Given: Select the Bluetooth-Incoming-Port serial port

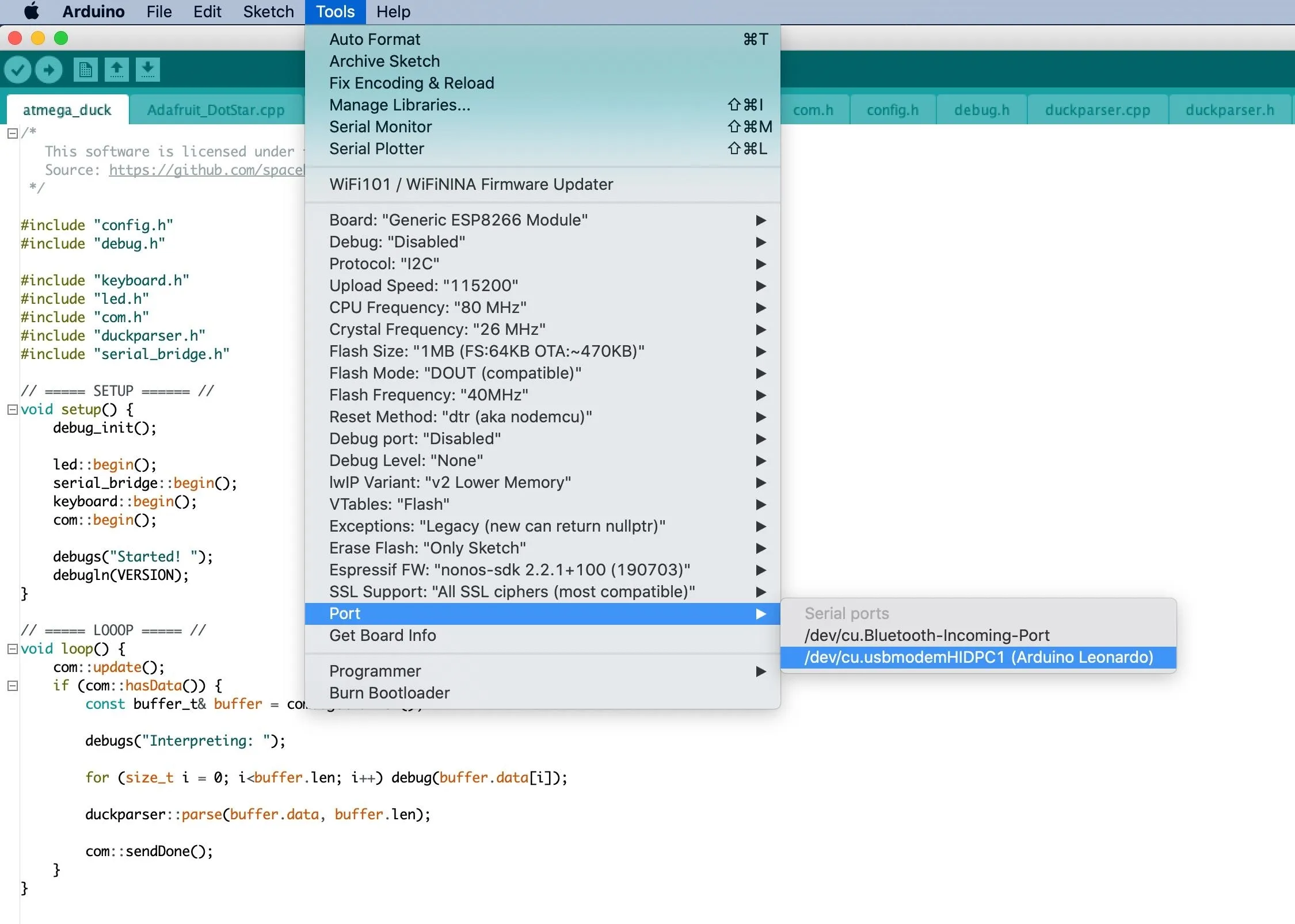Looking at the screenshot, I should coord(978,636).
